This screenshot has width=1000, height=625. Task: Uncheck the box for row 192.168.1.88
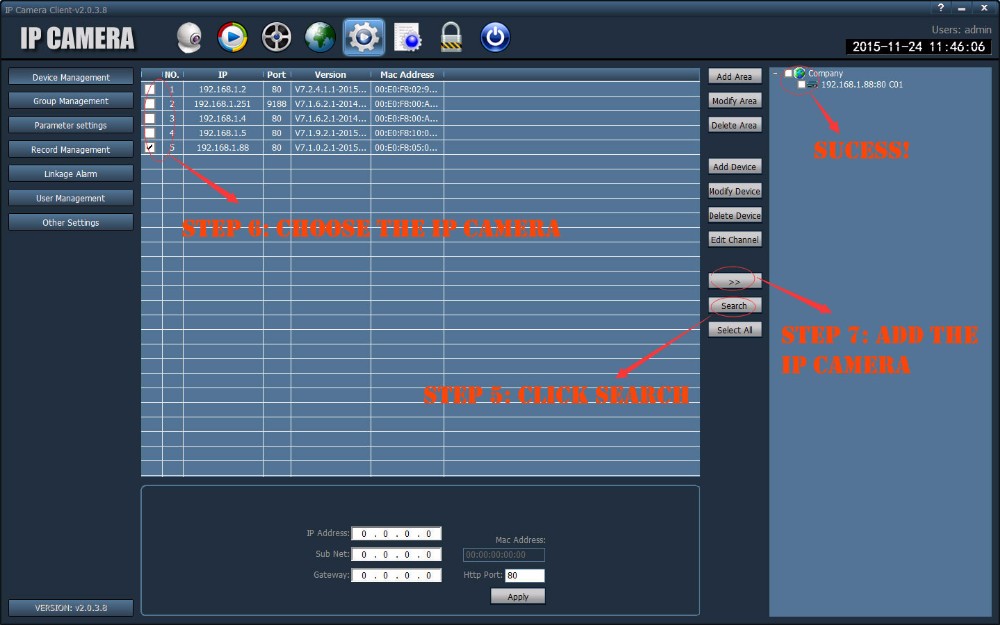coord(150,147)
